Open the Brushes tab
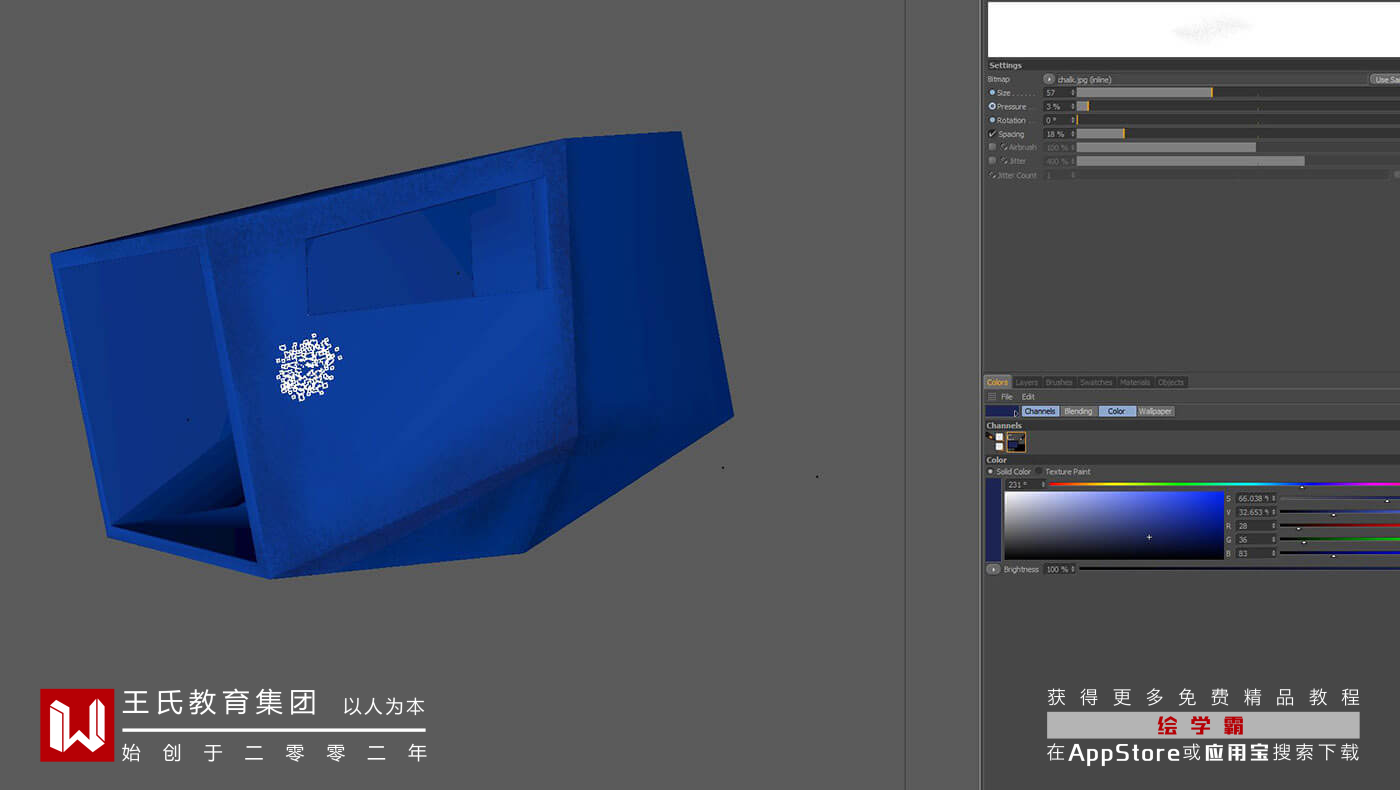 click(x=1059, y=382)
